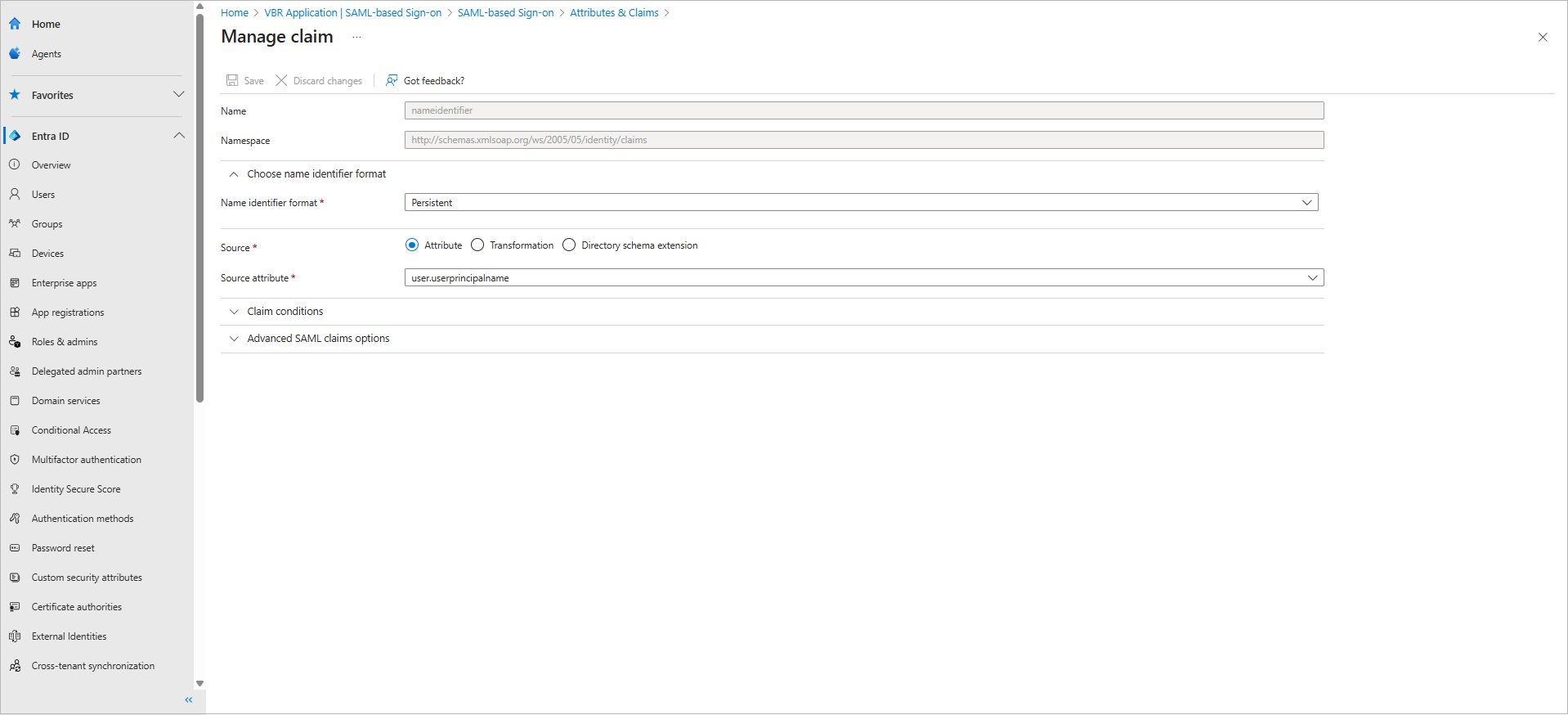
Task: Open the more options ellipsis by title
Action: click(356, 37)
